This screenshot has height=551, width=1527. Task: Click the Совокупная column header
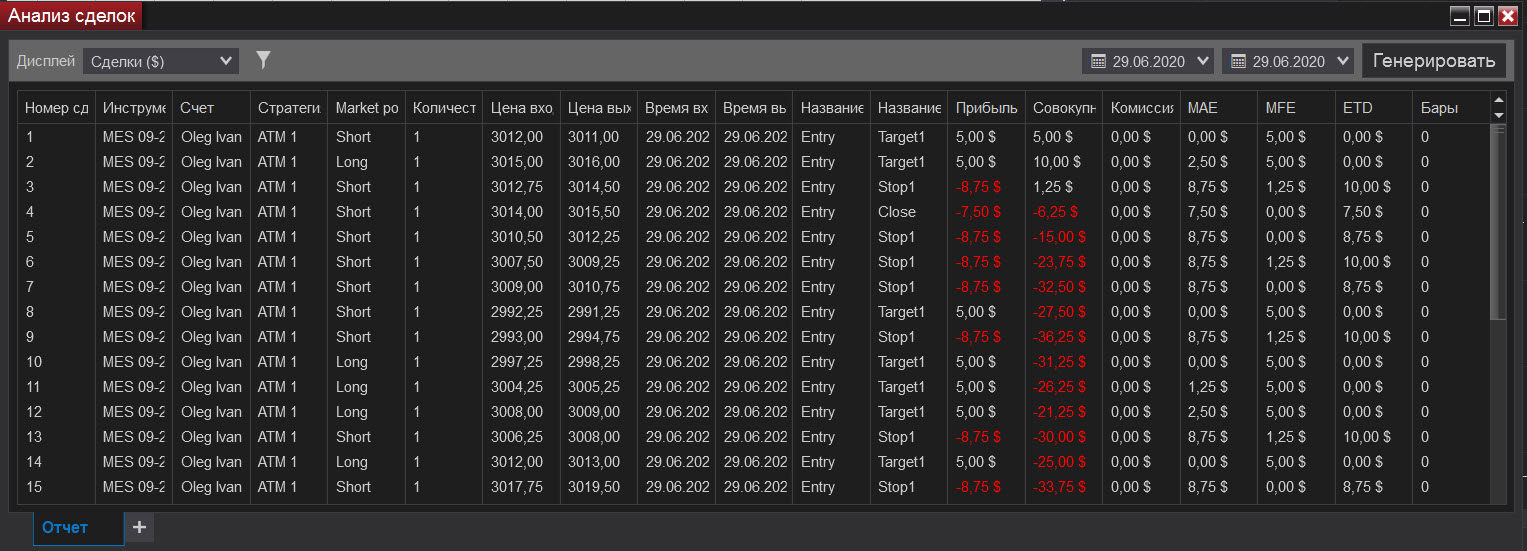pyautogui.click(x=1064, y=108)
